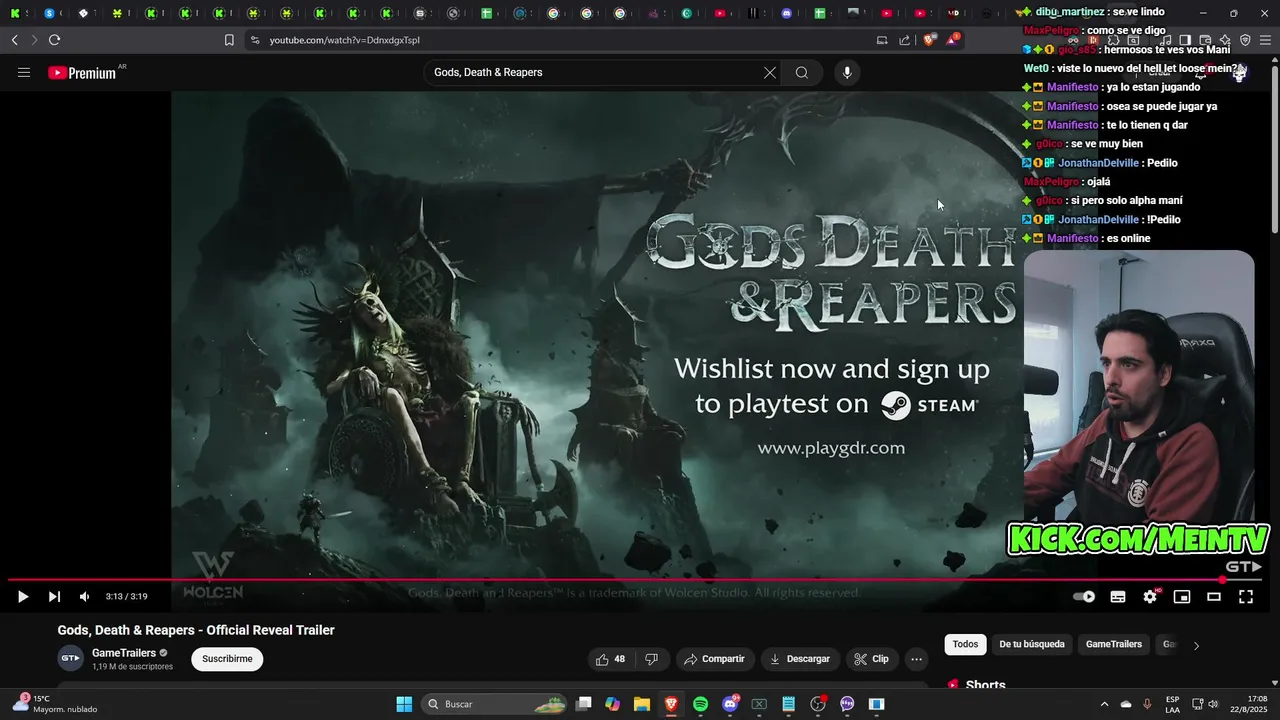Open GameTrailers channel avatar

(x=70, y=659)
